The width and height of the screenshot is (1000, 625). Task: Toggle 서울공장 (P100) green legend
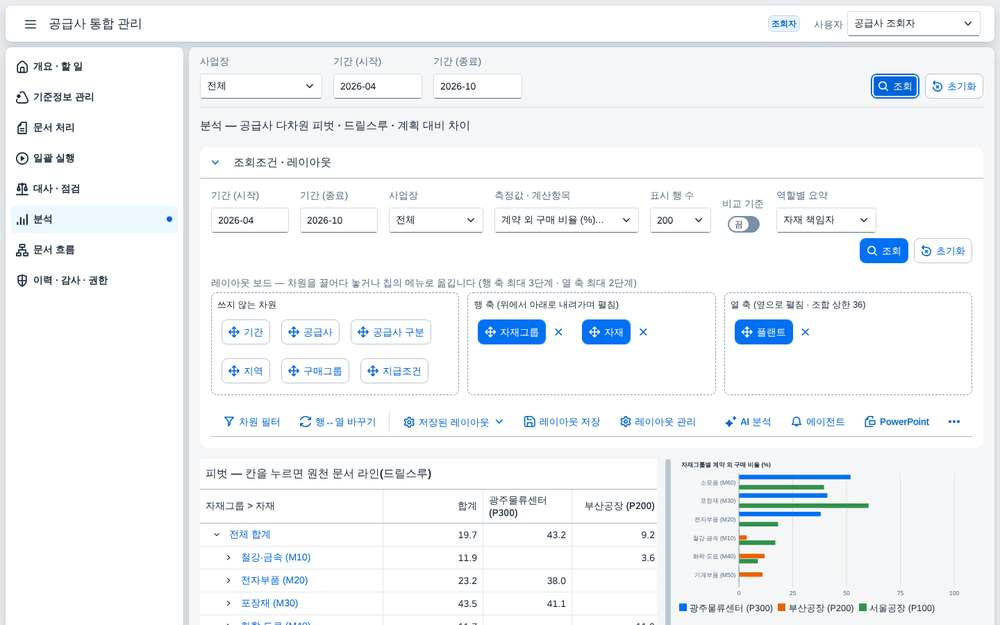click(897, 608)
